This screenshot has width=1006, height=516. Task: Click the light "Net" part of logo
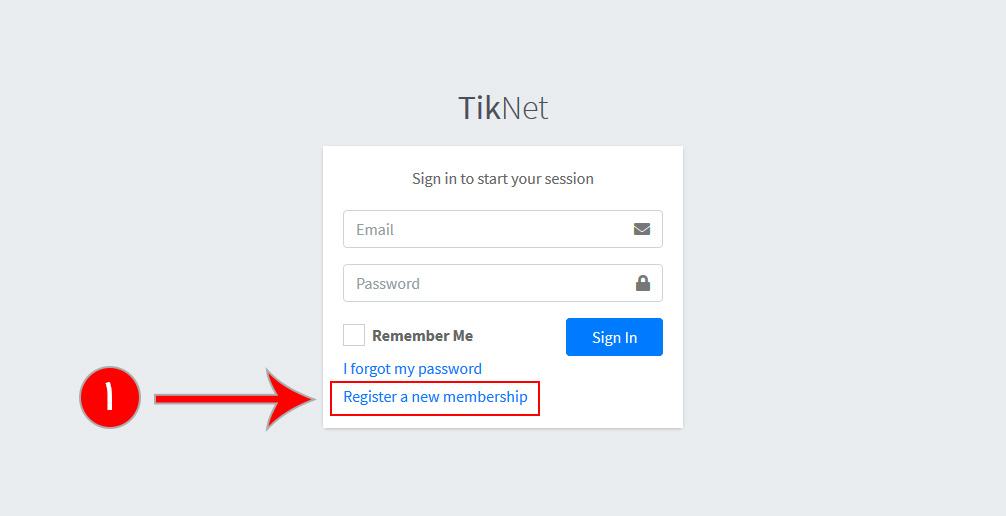tap(525, 108)
